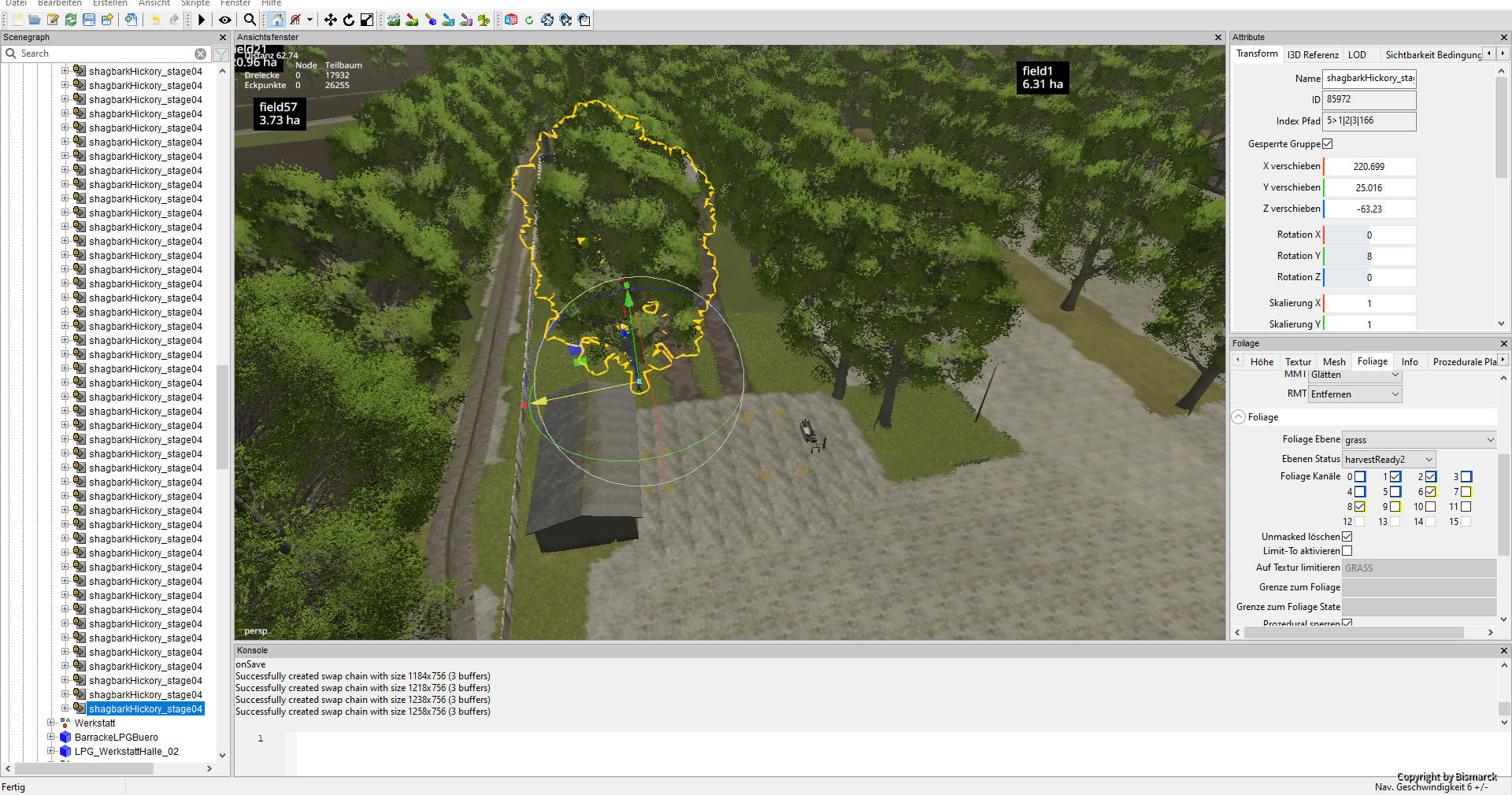Image resolution: width=1512 pixels, height=795 pixels.
Task: Close the Konsole panel
Action: click(1503, 651)
